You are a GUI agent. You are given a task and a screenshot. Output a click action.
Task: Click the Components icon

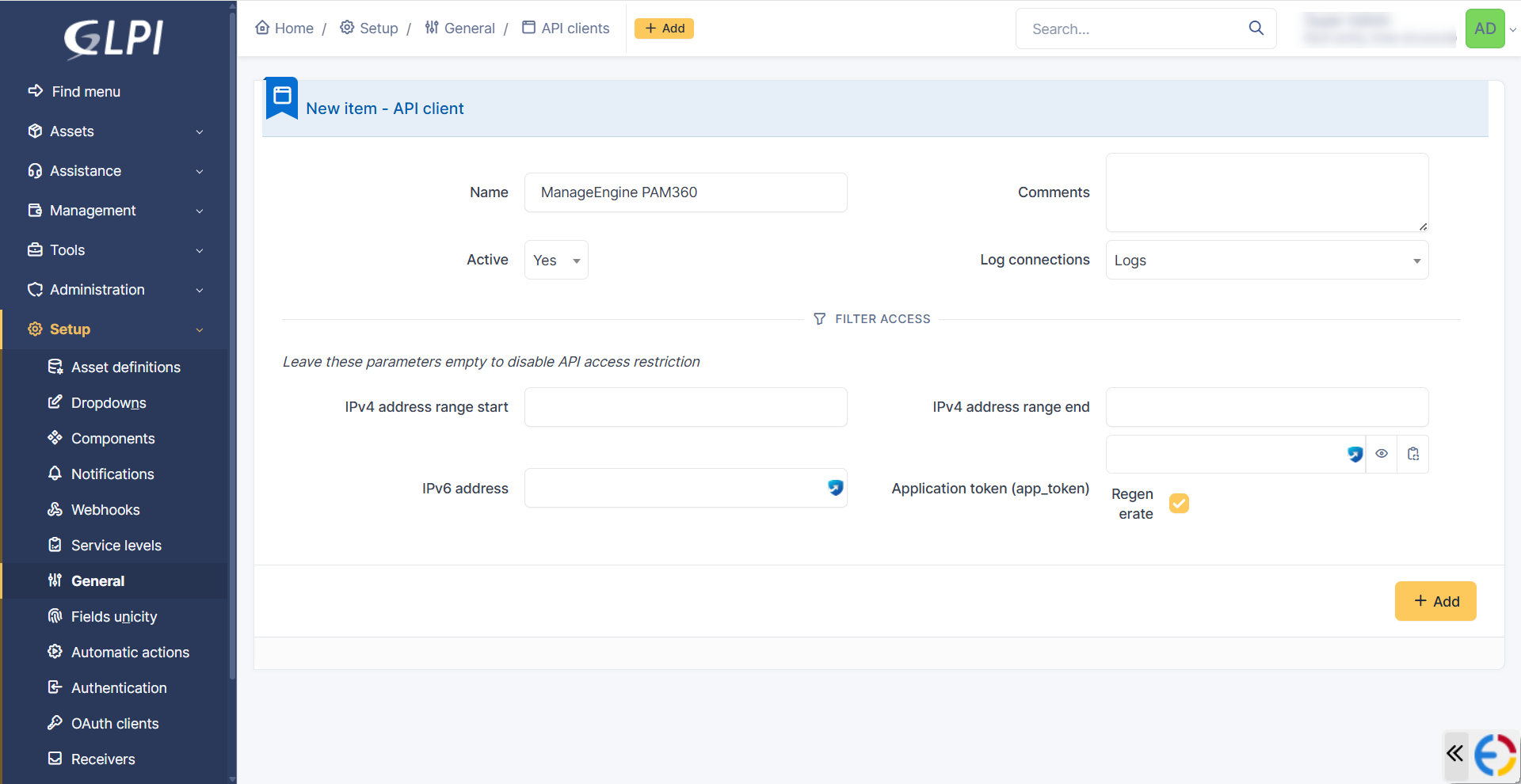[55, 437]
